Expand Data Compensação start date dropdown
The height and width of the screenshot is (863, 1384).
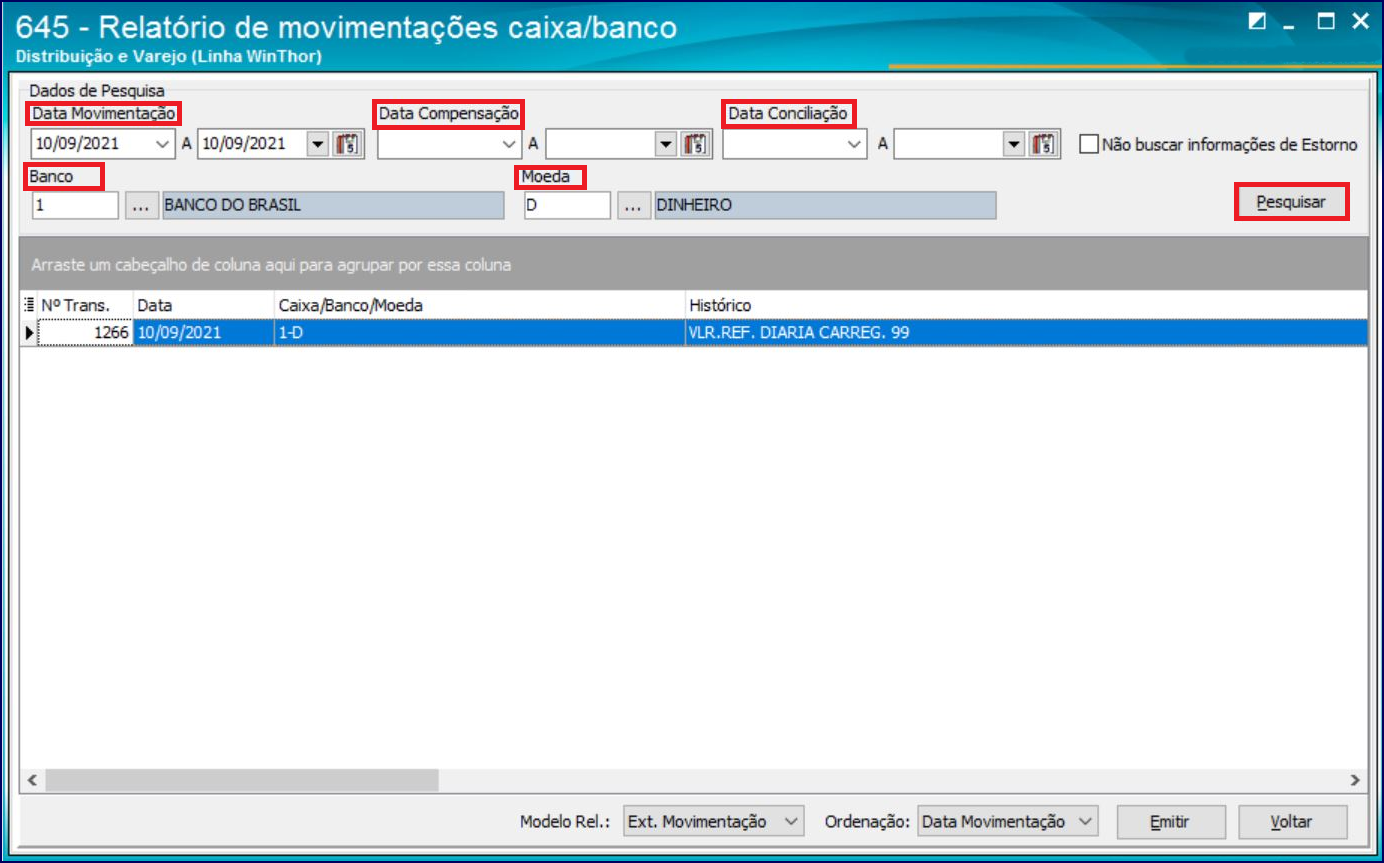click(x=510, y=144)
